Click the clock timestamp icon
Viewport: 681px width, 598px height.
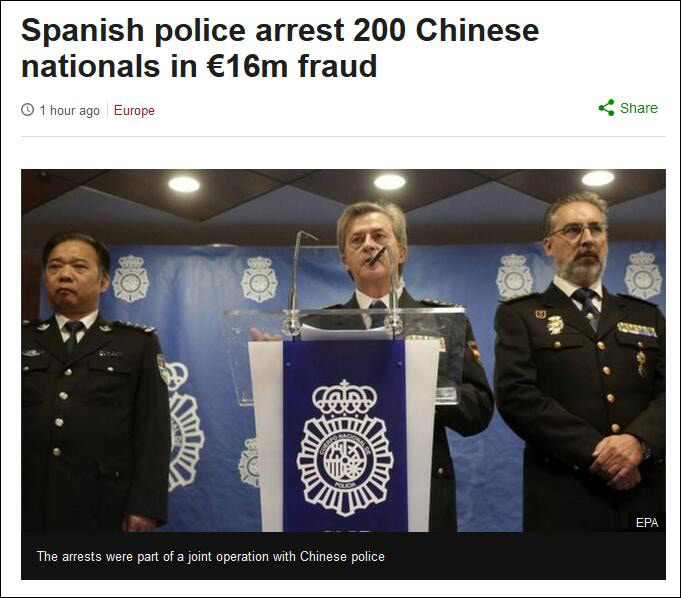pyautogui.click(x=27, y=109)
